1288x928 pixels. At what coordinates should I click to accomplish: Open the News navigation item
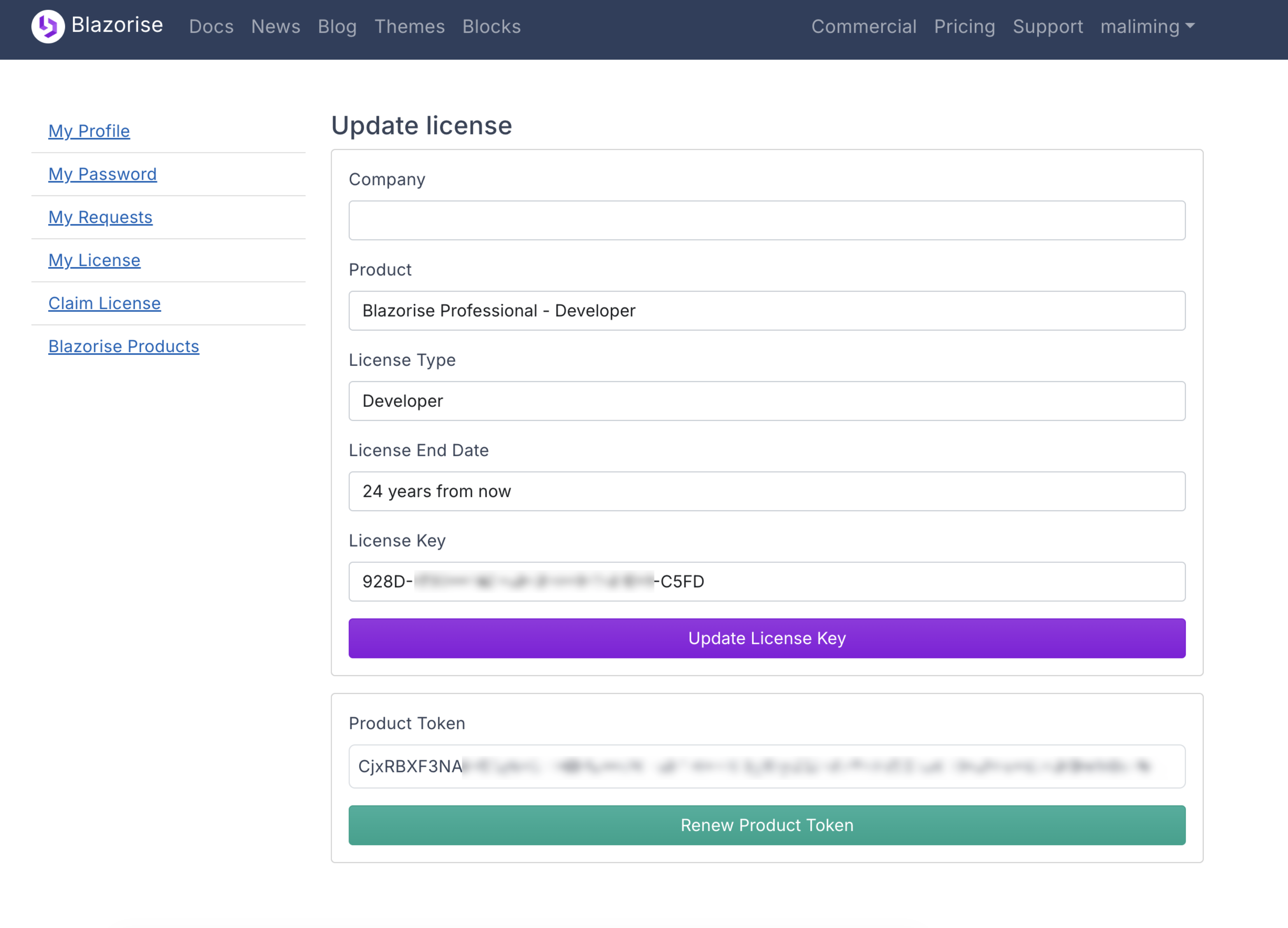pyautogui.click(x=275, y=27)
